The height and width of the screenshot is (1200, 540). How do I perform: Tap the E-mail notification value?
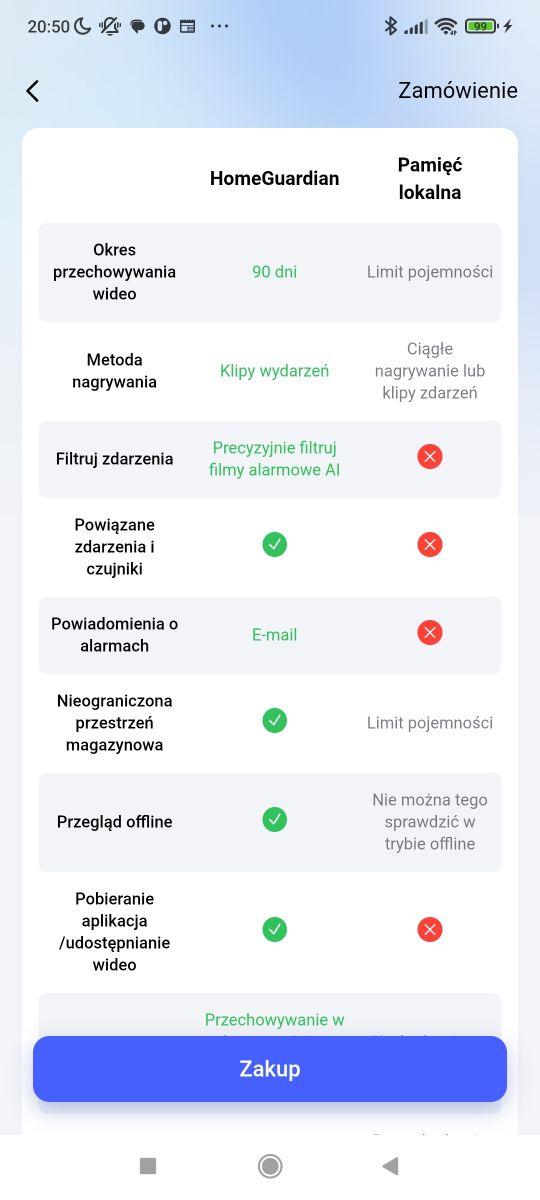pyautogui.click(x=274, y=635)
